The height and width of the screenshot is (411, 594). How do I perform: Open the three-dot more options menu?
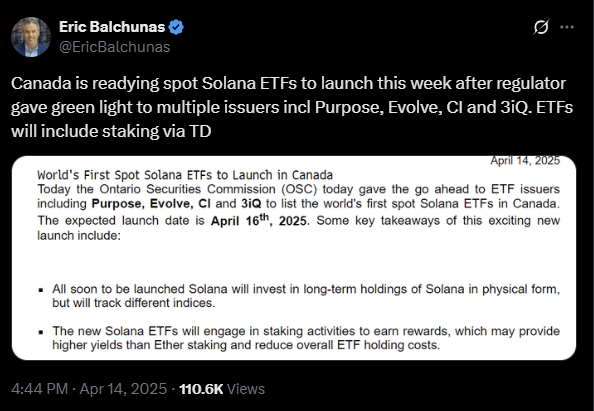click(x=567, y=27)
